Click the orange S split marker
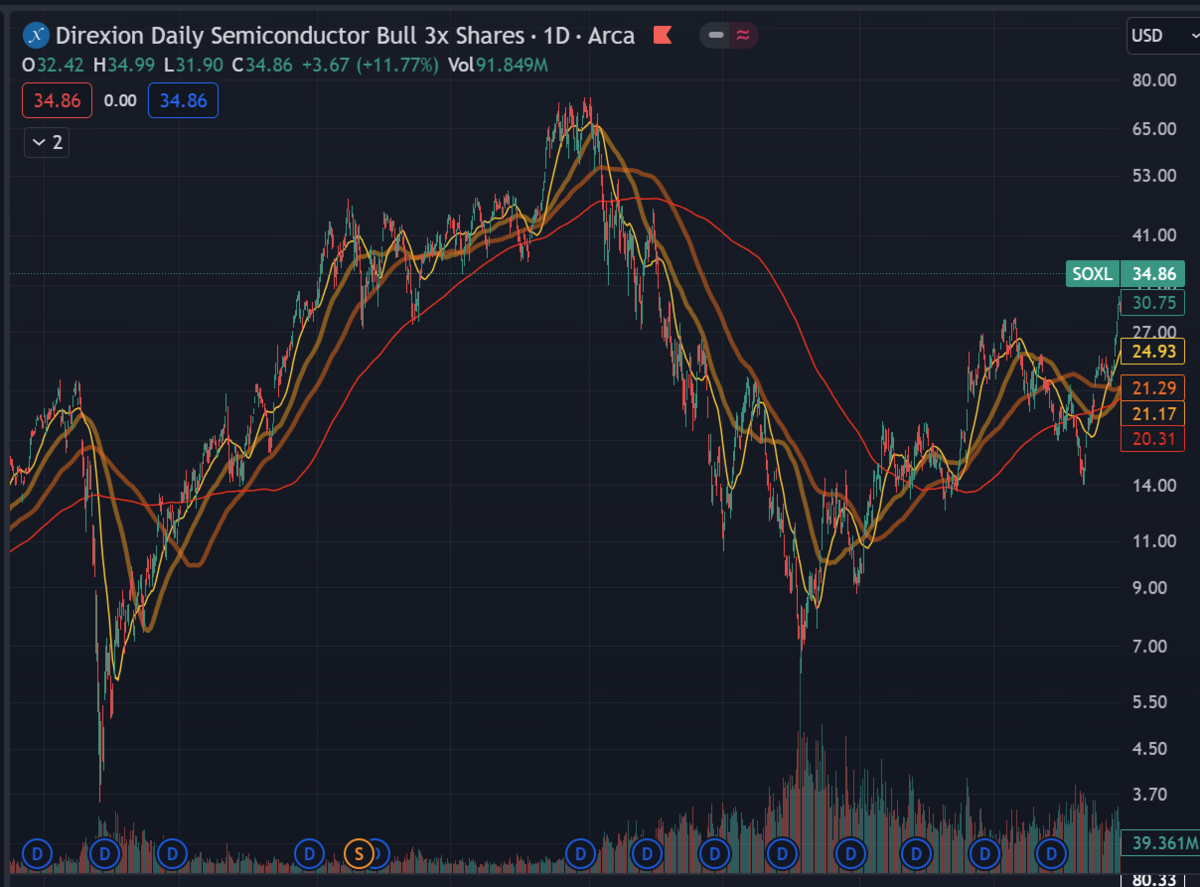Viewport: 1200px width, 887px height. pos(358,853)
